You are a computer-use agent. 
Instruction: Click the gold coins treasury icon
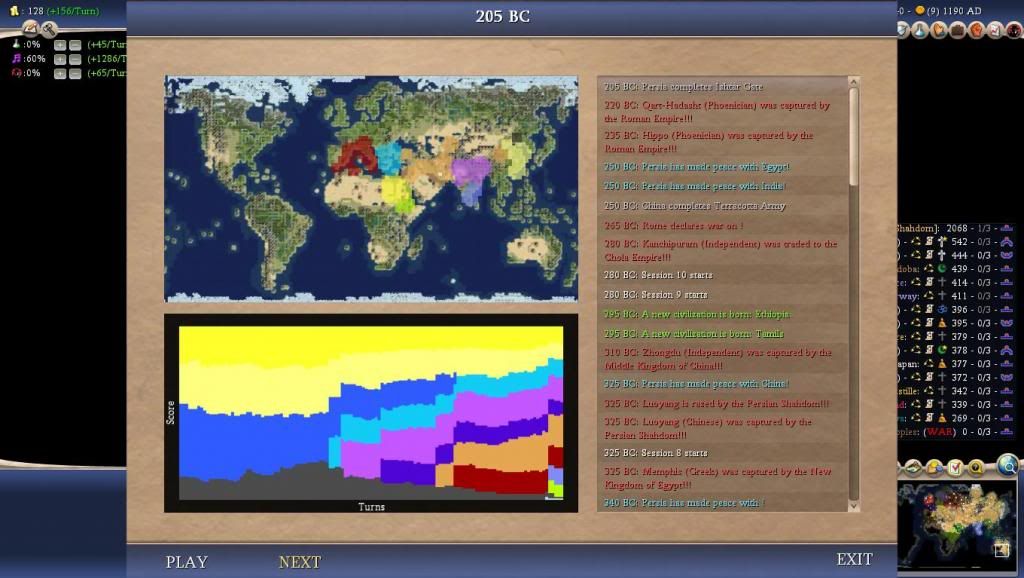coord(14,10)
